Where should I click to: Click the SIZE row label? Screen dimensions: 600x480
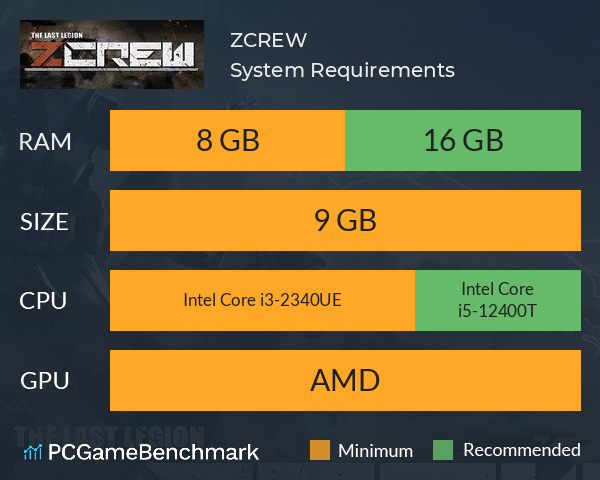point(44,222)
